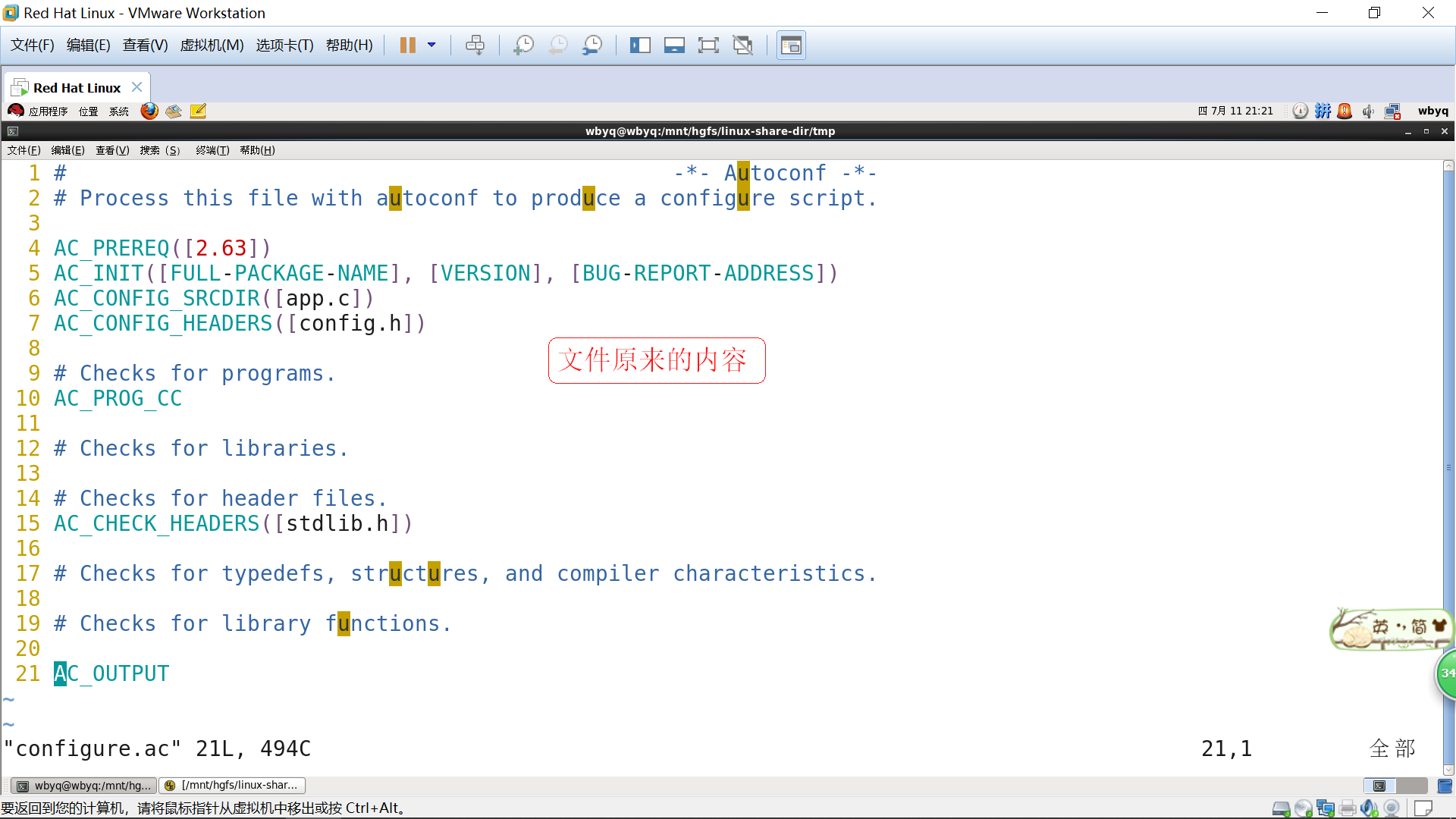Open the 应用程序 applications menu
The image size is (1456, 819).
tap(47, 111)
